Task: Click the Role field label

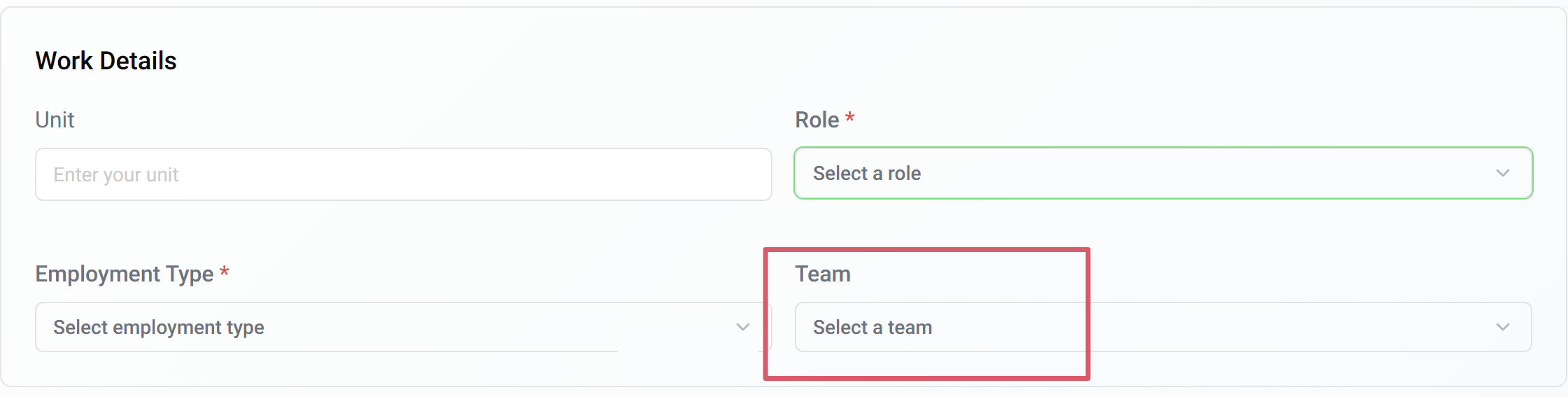Action: pos(817,120)
